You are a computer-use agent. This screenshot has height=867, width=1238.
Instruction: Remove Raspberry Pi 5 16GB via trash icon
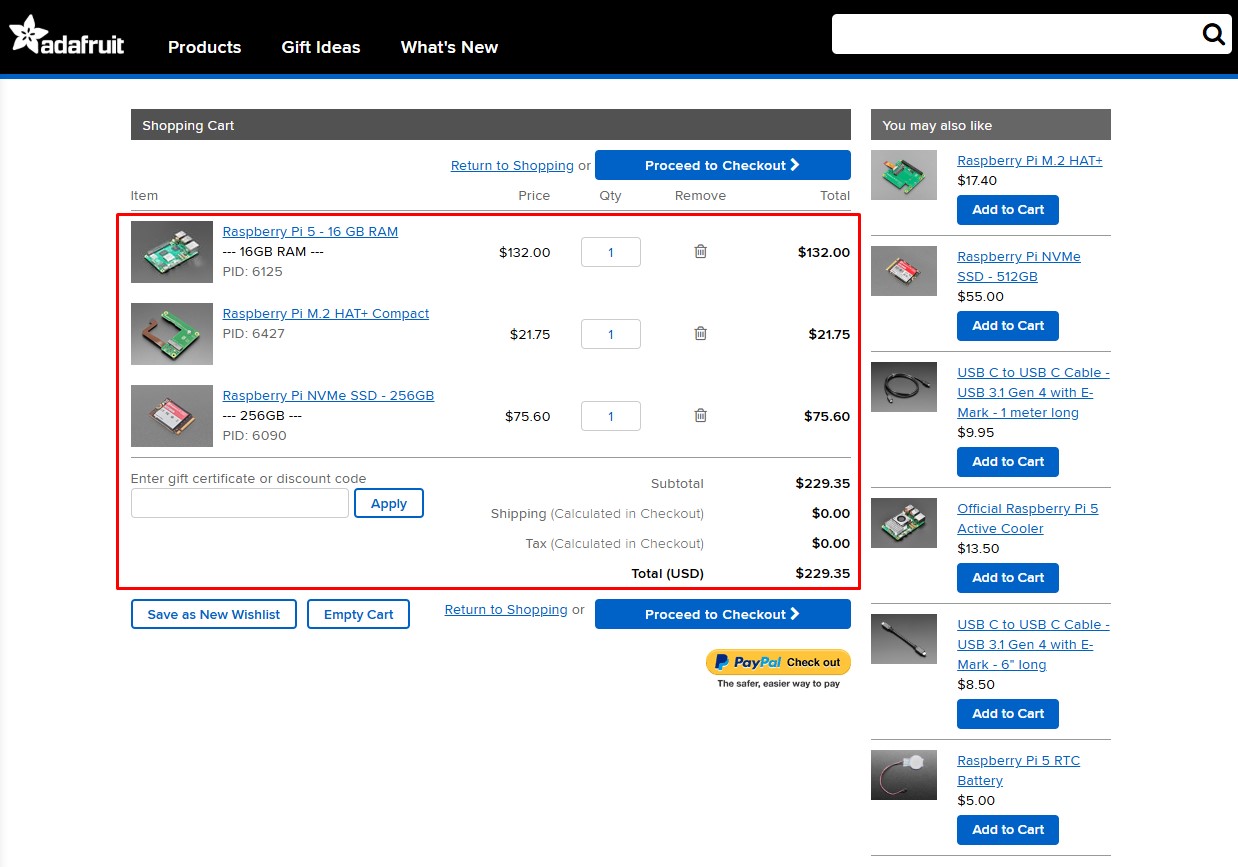point(700,252)
